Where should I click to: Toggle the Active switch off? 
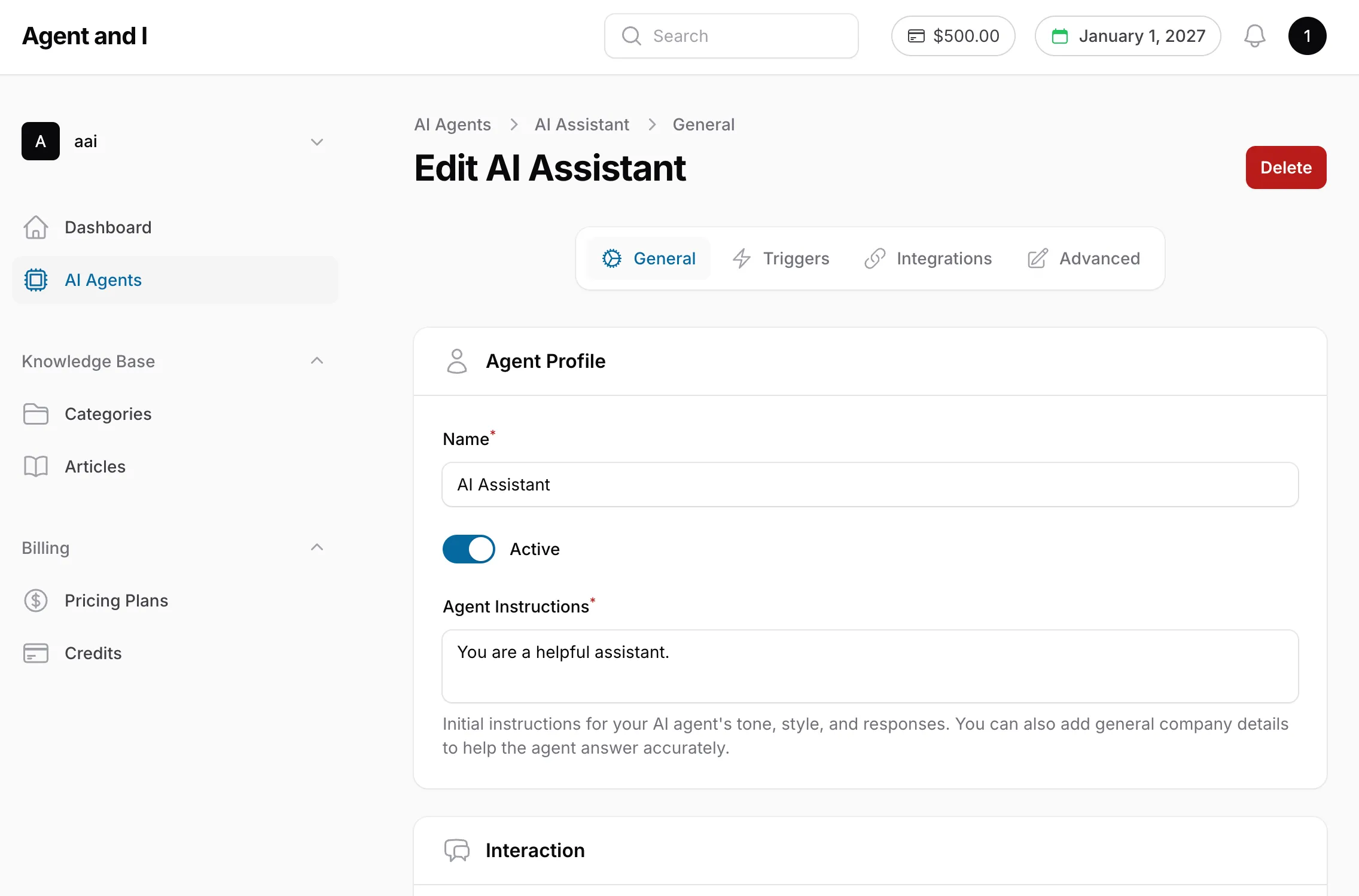click(x=468, y=549)
